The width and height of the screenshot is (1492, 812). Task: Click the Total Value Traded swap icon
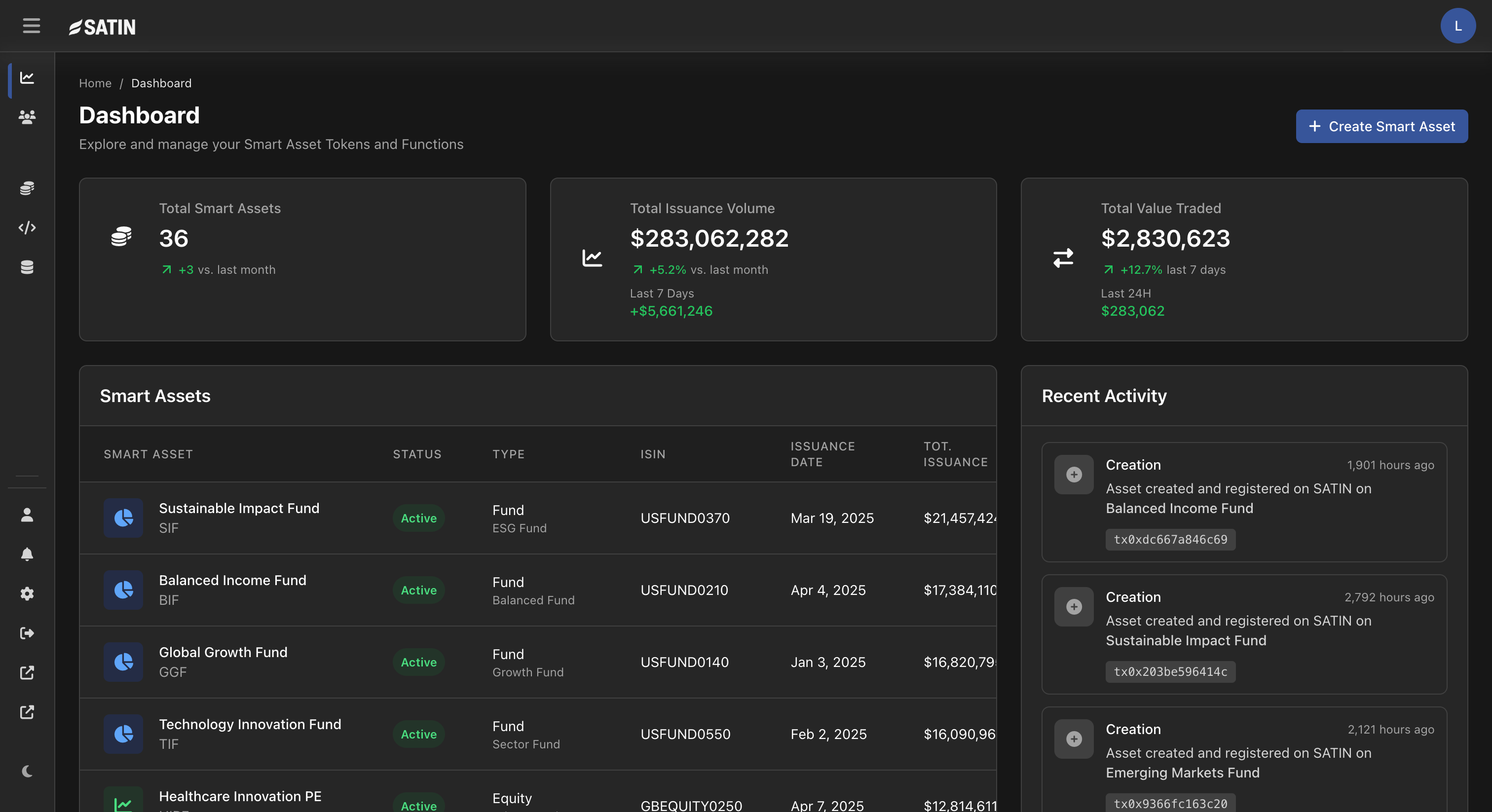tap(1063, 258)
